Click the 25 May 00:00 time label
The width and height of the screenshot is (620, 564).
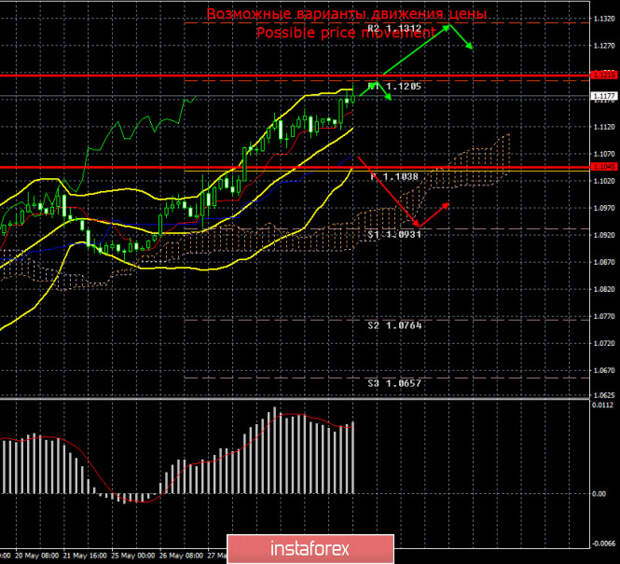click(x=133, y=554)
